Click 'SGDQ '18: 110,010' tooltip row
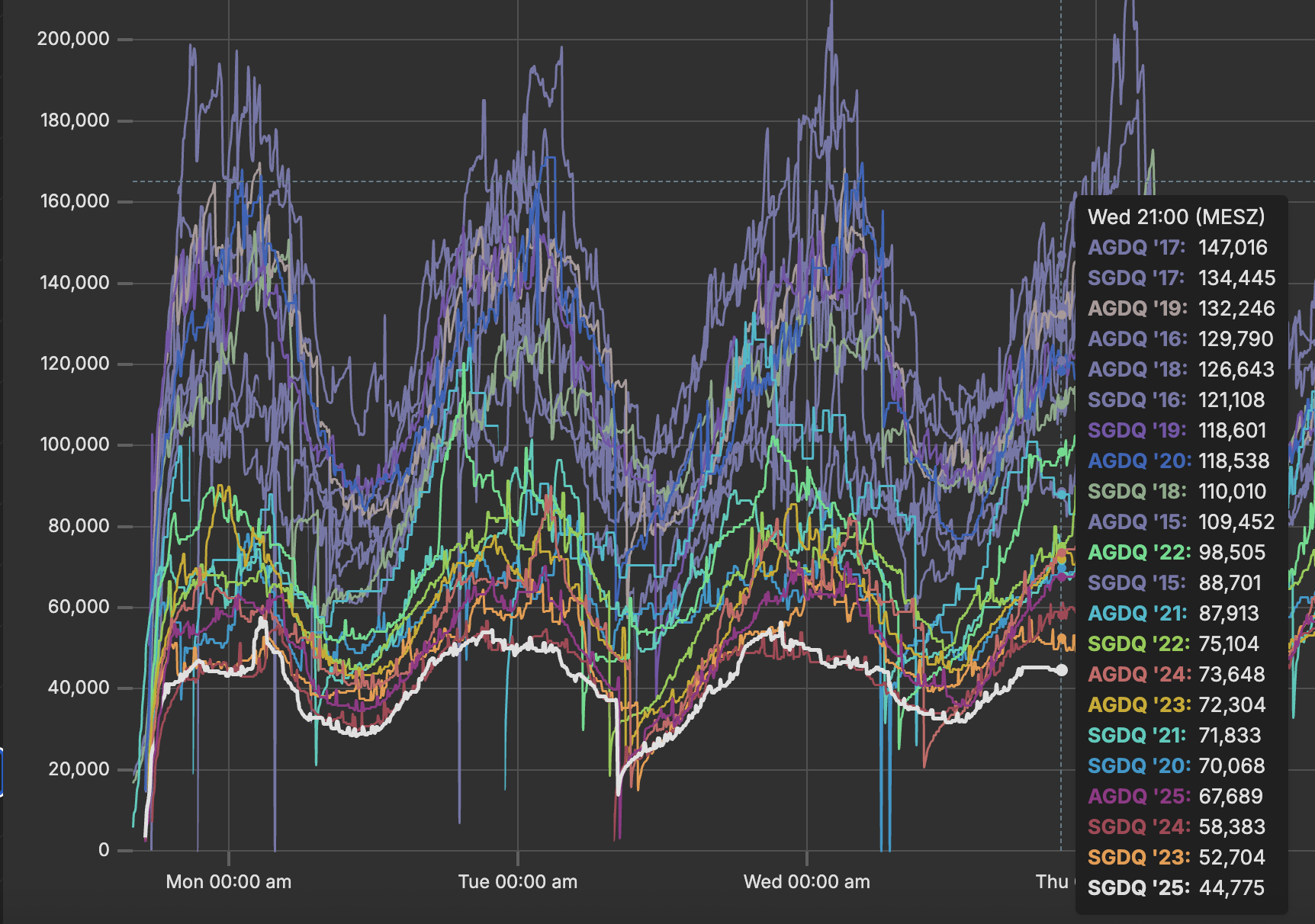This screenshot has height=924, width=1315. [x=1177, y=492]
